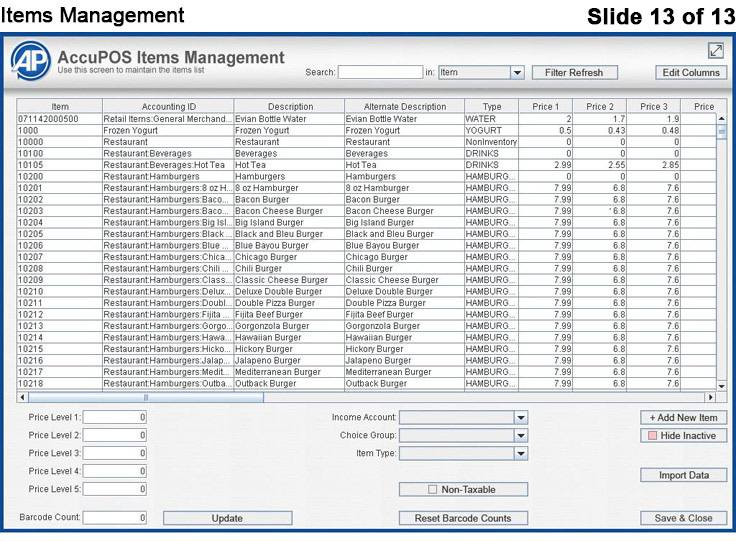Click Reset Barcode Counts button
This screenshot has height=541, width=736.
463,518
